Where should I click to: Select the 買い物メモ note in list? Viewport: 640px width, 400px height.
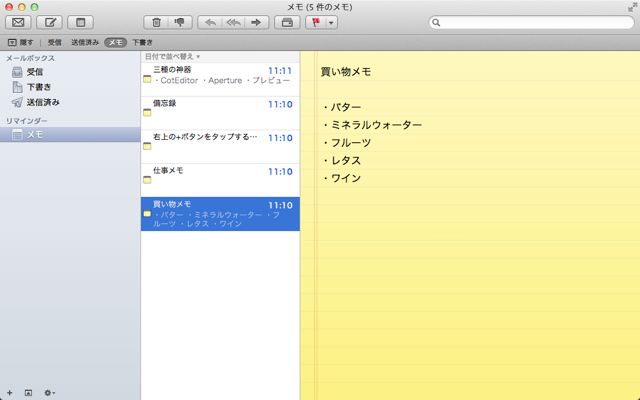pos(220,214)
